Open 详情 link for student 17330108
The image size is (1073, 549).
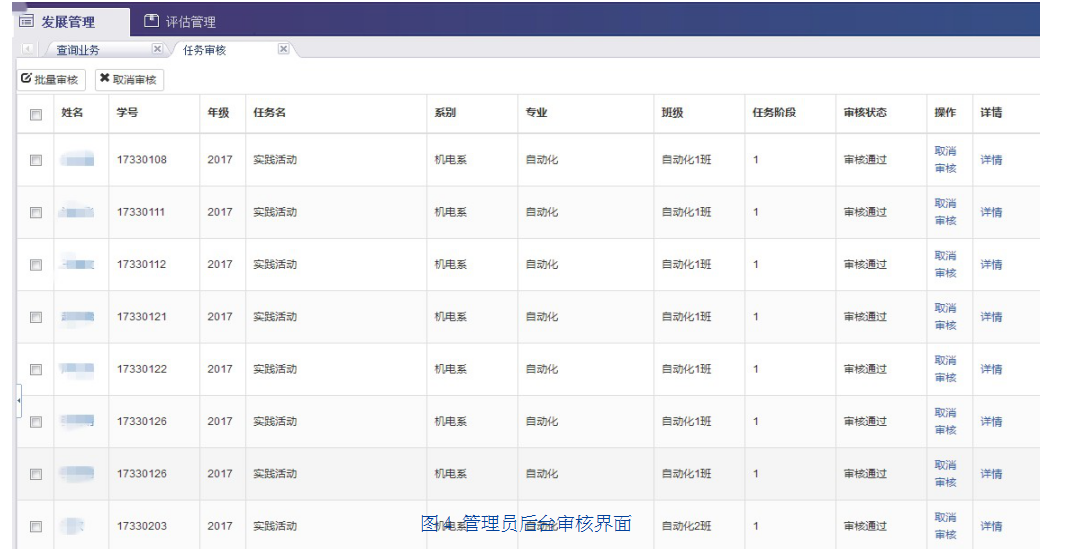point(991,159)
